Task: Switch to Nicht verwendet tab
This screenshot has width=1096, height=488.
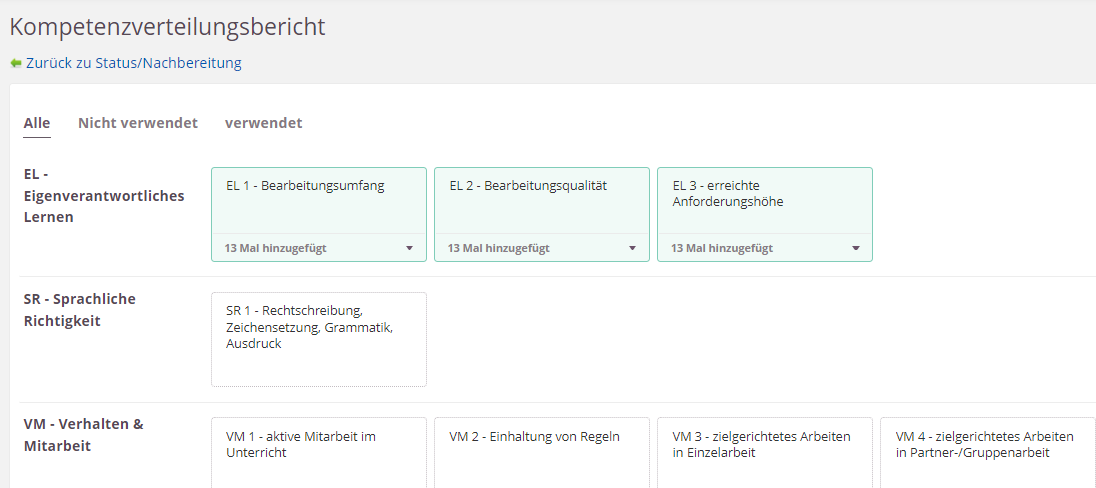Action: [138, 123]
